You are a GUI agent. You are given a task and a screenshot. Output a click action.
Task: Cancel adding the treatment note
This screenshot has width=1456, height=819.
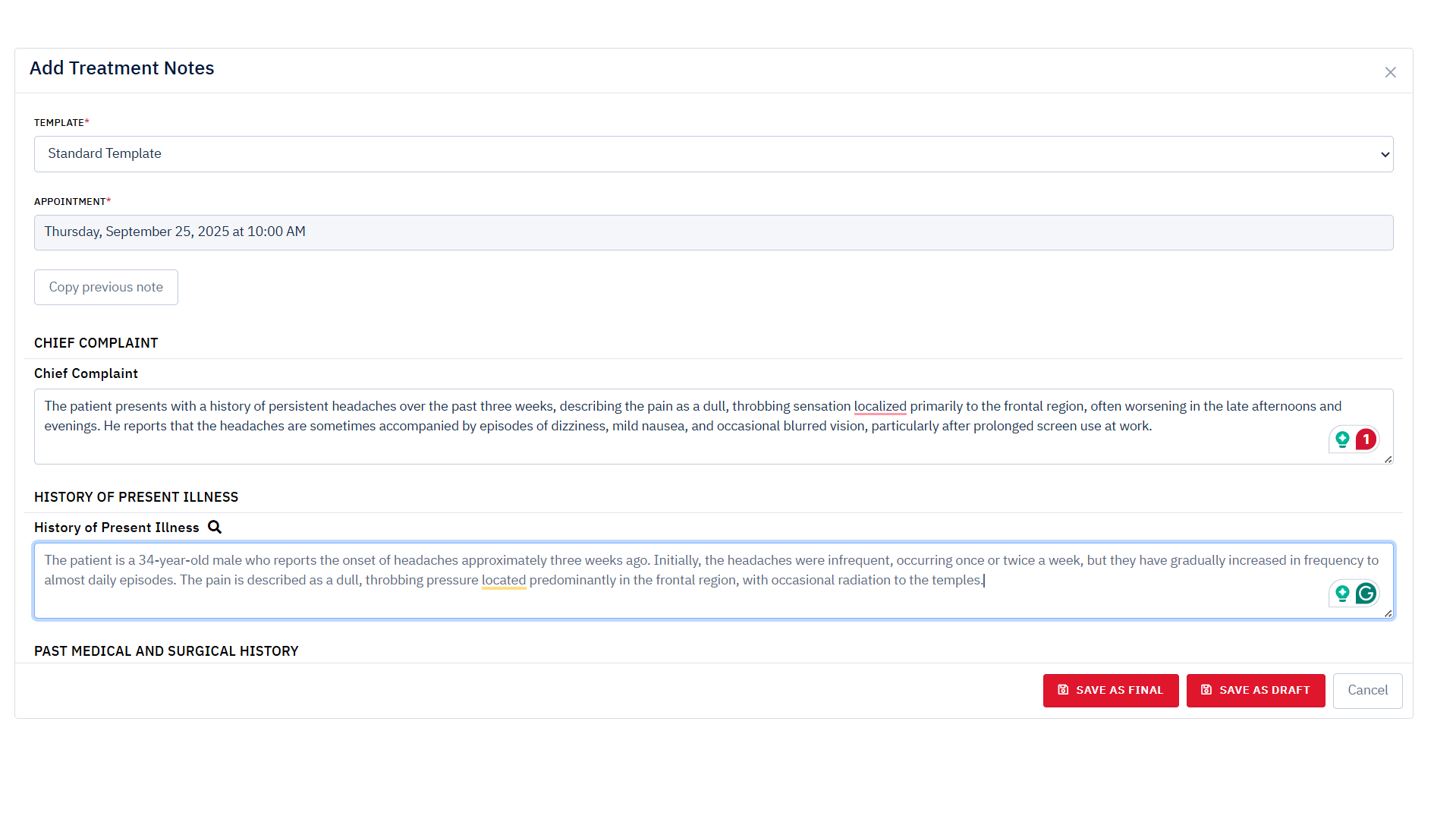[x=1367, y=691]
